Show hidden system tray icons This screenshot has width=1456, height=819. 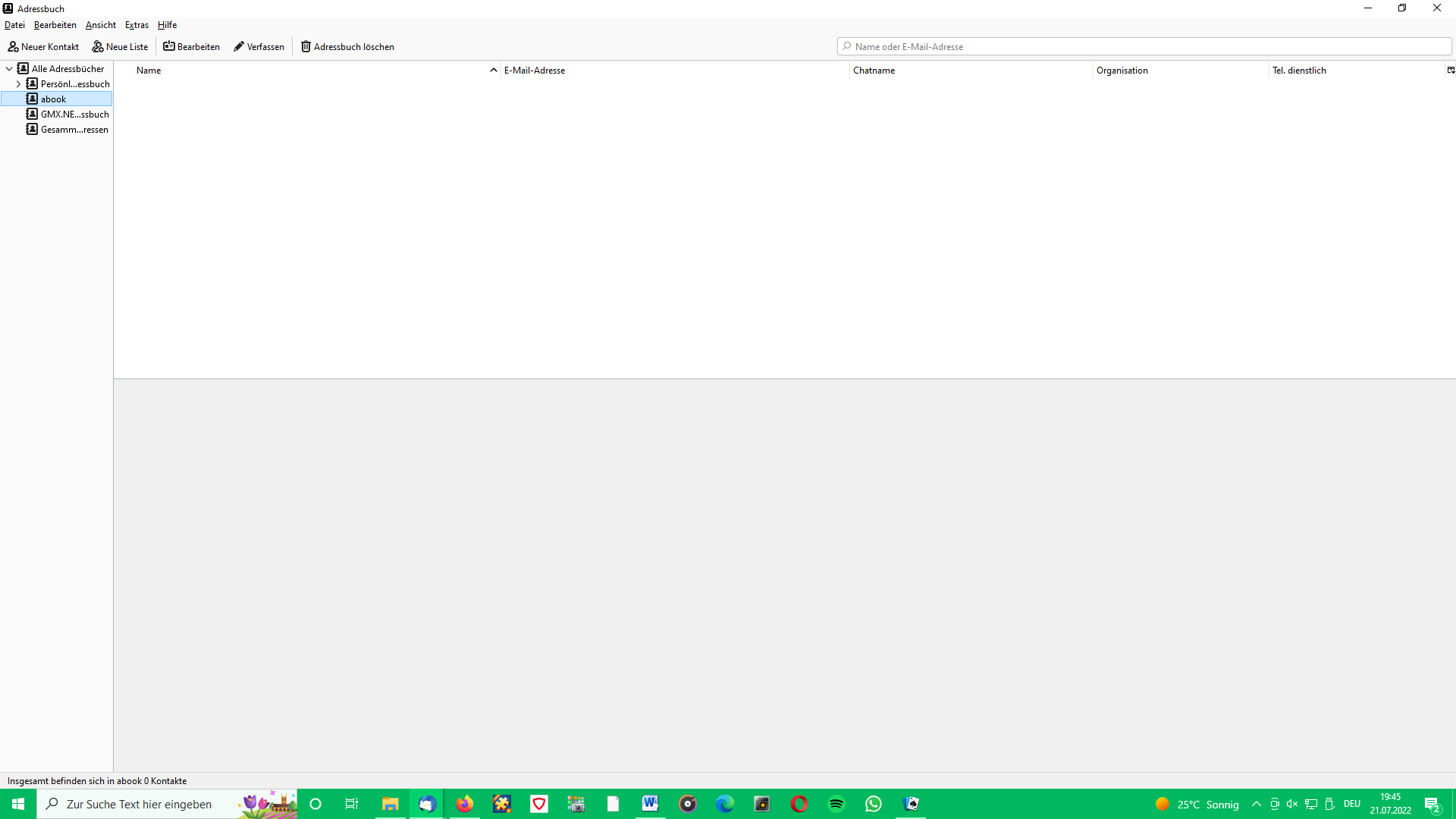coord(1257,804)
